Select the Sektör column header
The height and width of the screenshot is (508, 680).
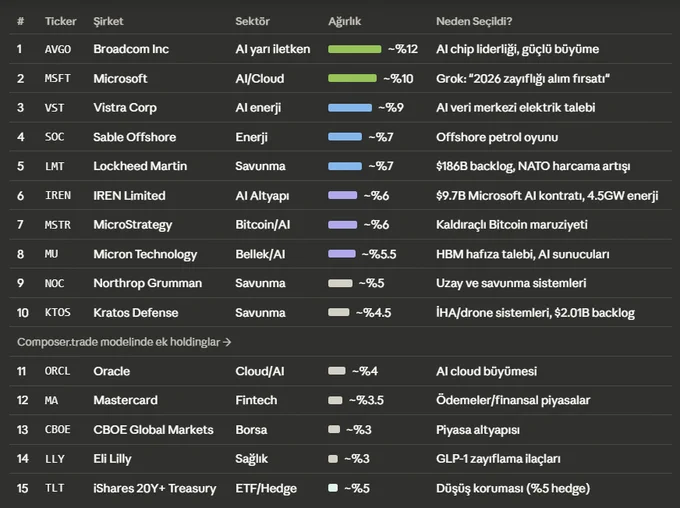coord(252,21)
